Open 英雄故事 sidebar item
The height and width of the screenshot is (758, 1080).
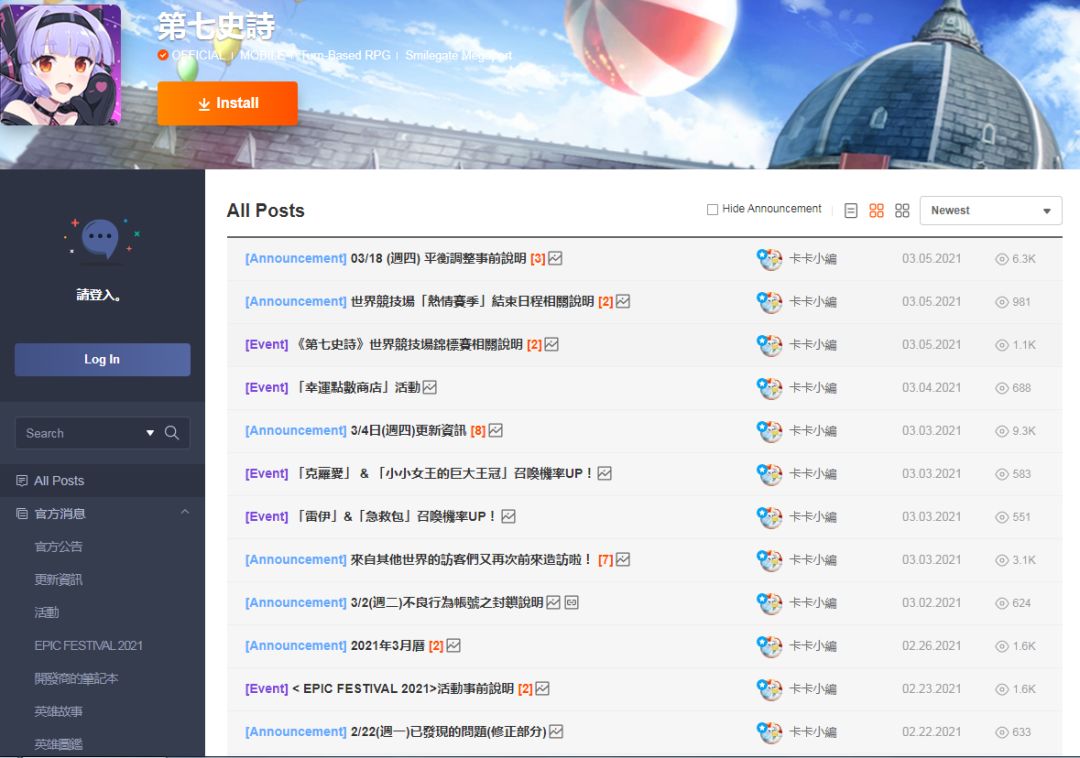pyautogui.click(x=59, y=712)
